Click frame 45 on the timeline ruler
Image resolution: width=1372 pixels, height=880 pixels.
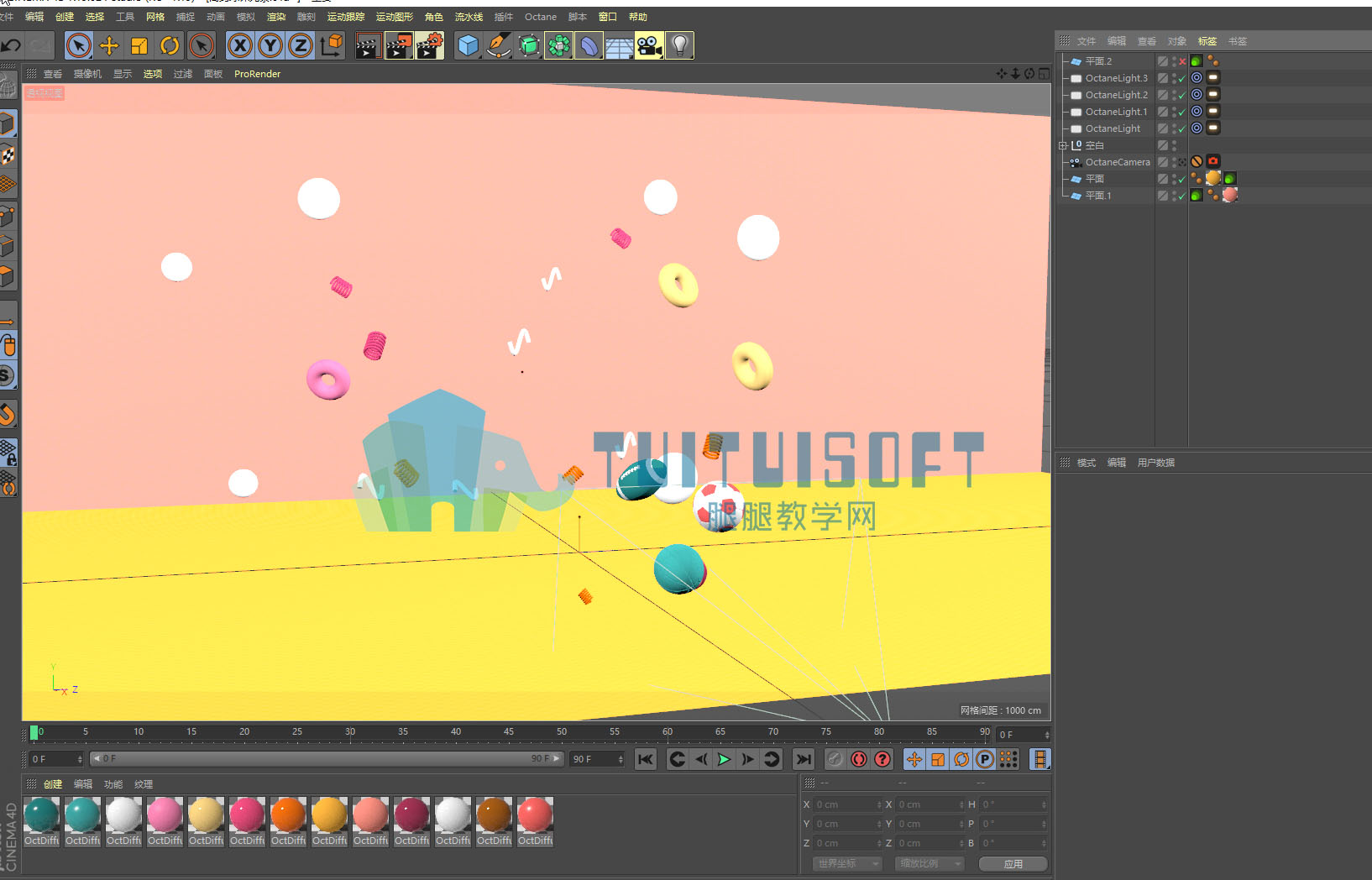click(508, 732)
